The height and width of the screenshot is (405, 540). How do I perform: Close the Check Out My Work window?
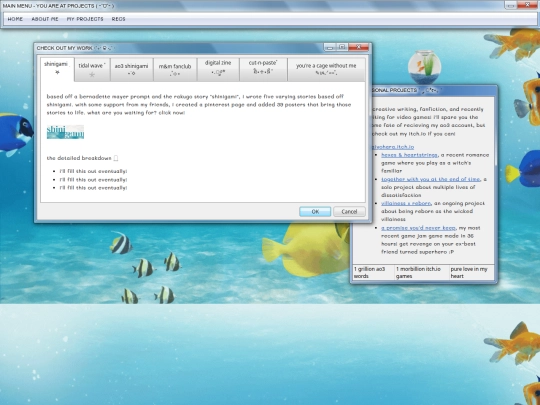tap(359, 47)
